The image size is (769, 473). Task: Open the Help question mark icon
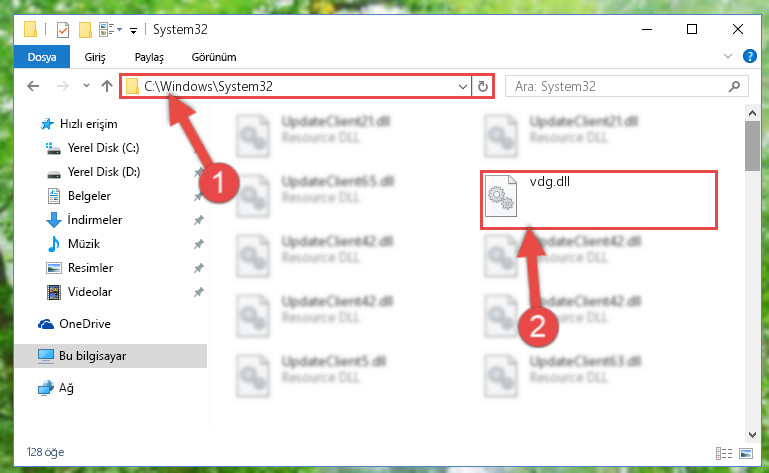pos(749,56)
